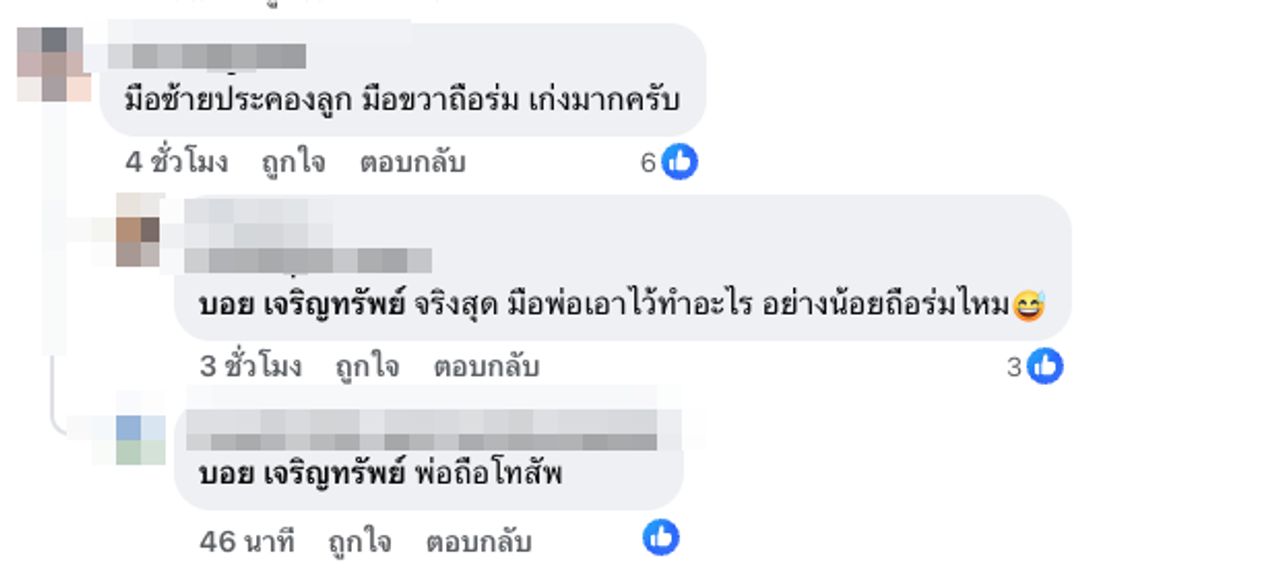Open avatar of the จริงสุด reply author

coord(139,230)
